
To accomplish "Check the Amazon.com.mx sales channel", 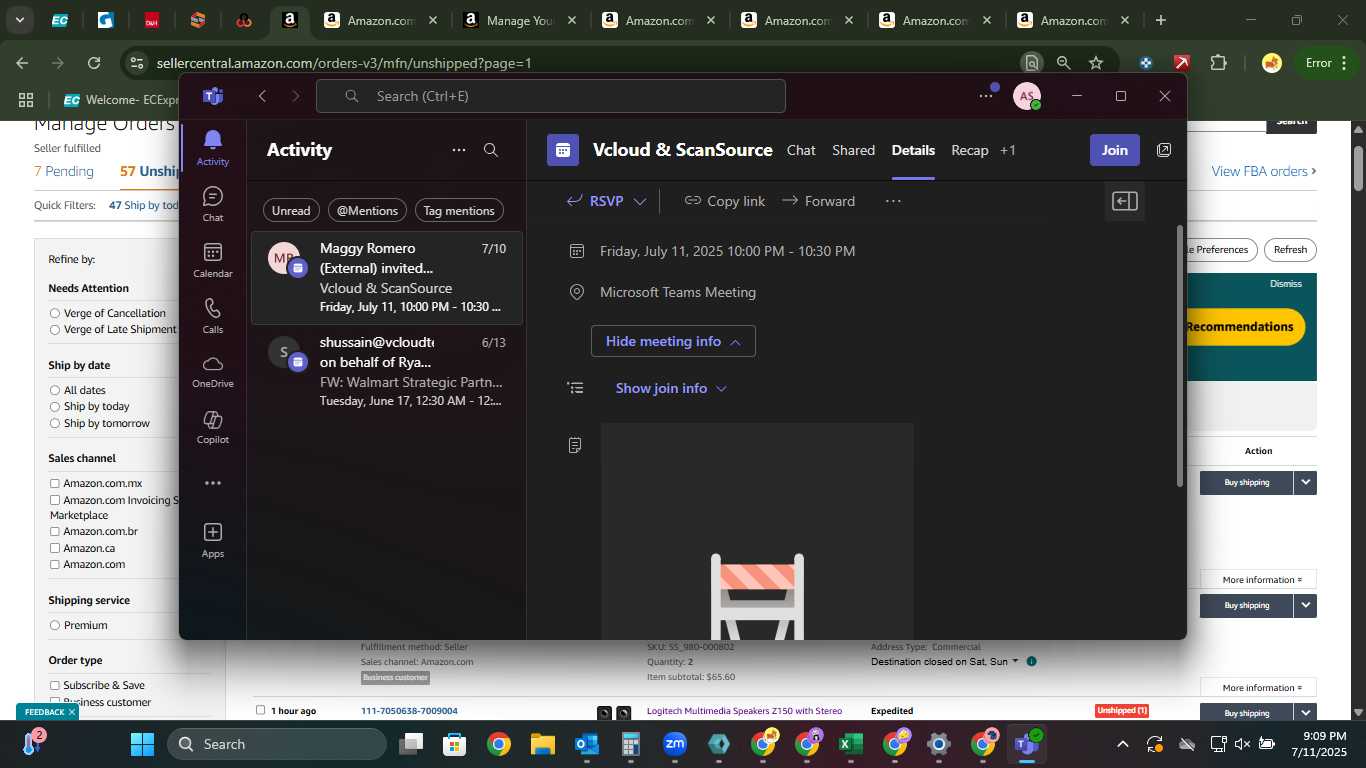I will coord(55,483).
